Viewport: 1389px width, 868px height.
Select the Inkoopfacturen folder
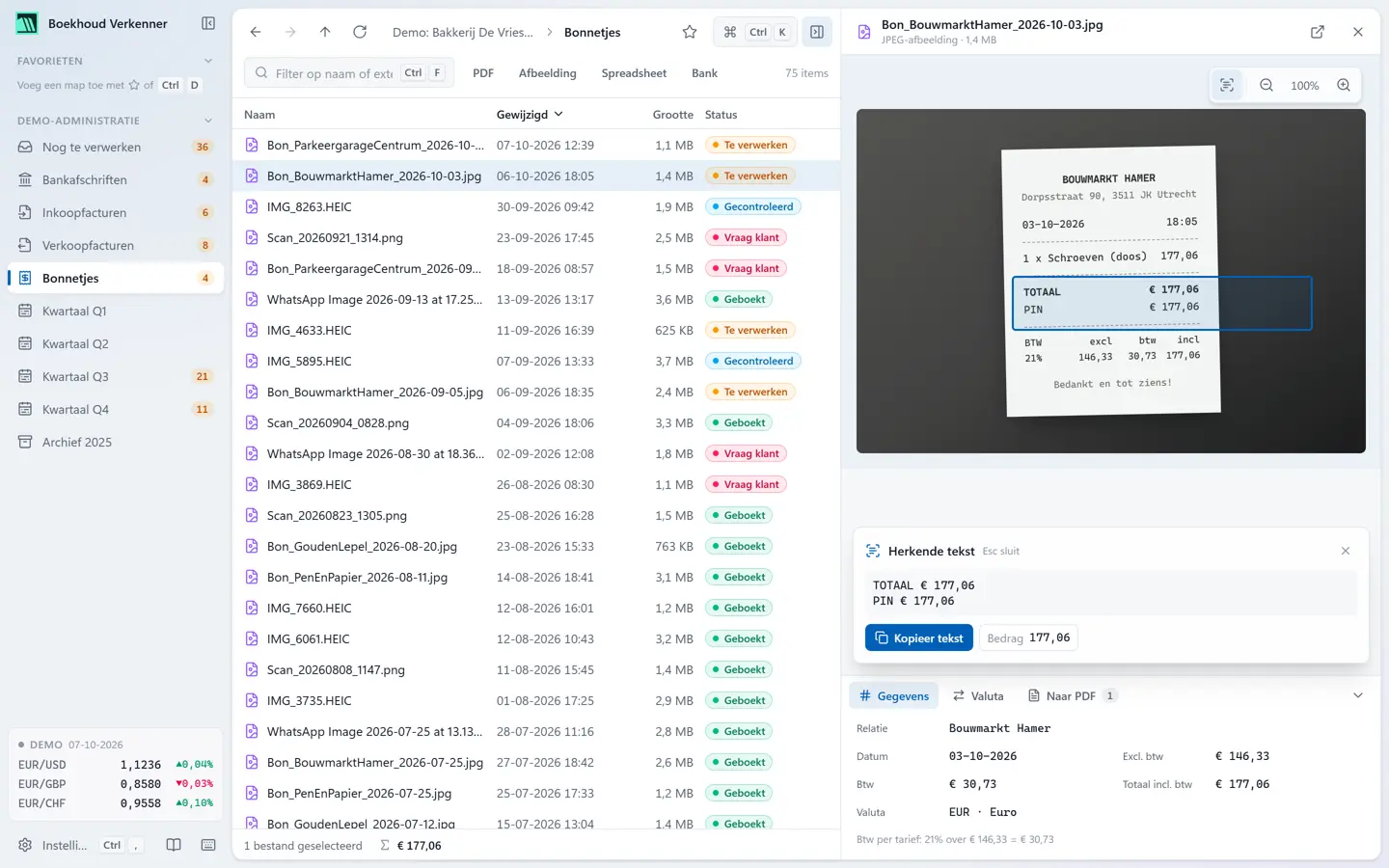coord(116,212)
